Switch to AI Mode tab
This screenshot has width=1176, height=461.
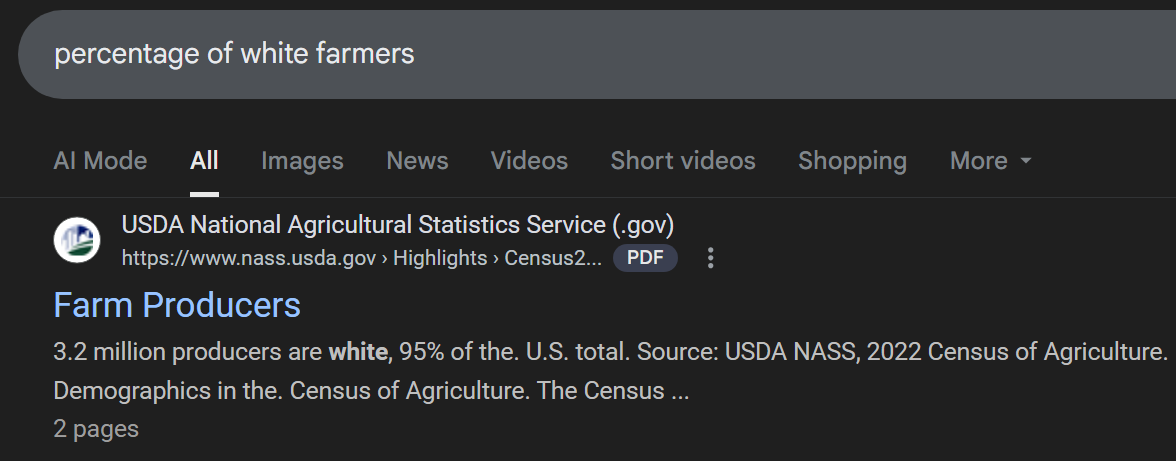[100, 161]
